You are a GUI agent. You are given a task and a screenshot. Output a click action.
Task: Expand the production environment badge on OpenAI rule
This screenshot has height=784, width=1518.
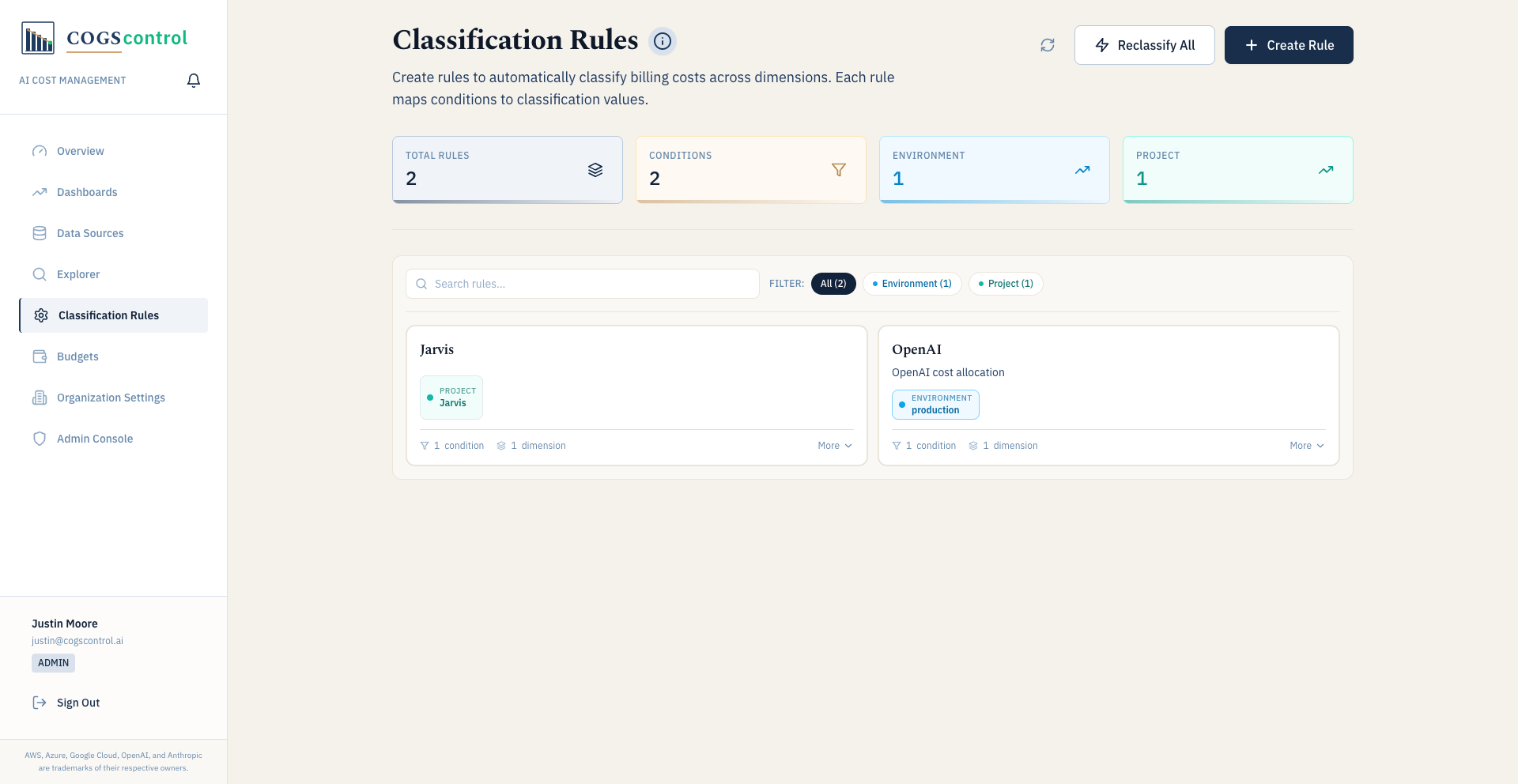tap(935, 405)
